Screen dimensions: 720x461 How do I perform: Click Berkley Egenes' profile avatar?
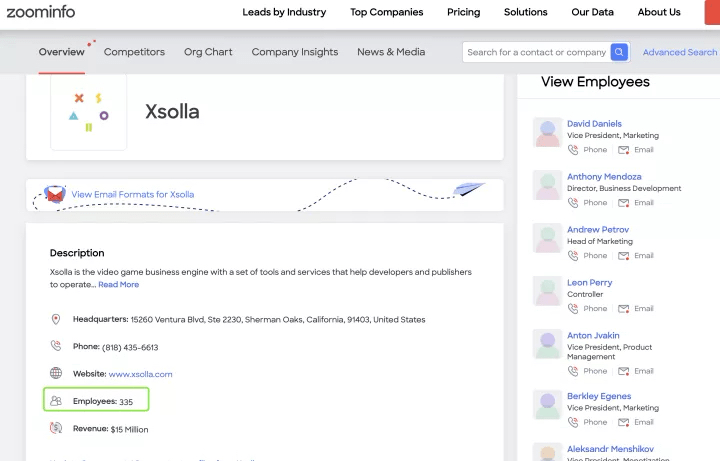[547, 404]
